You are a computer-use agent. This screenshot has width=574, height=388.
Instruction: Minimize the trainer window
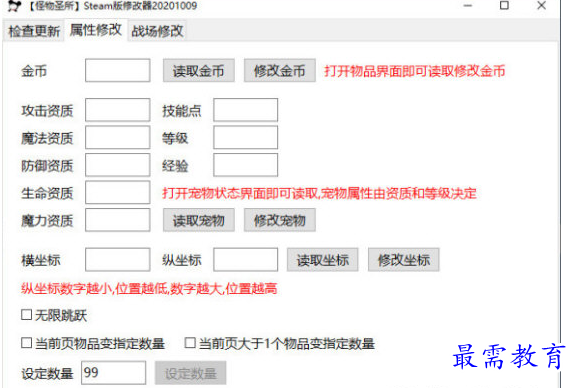[x=468, y=5]
